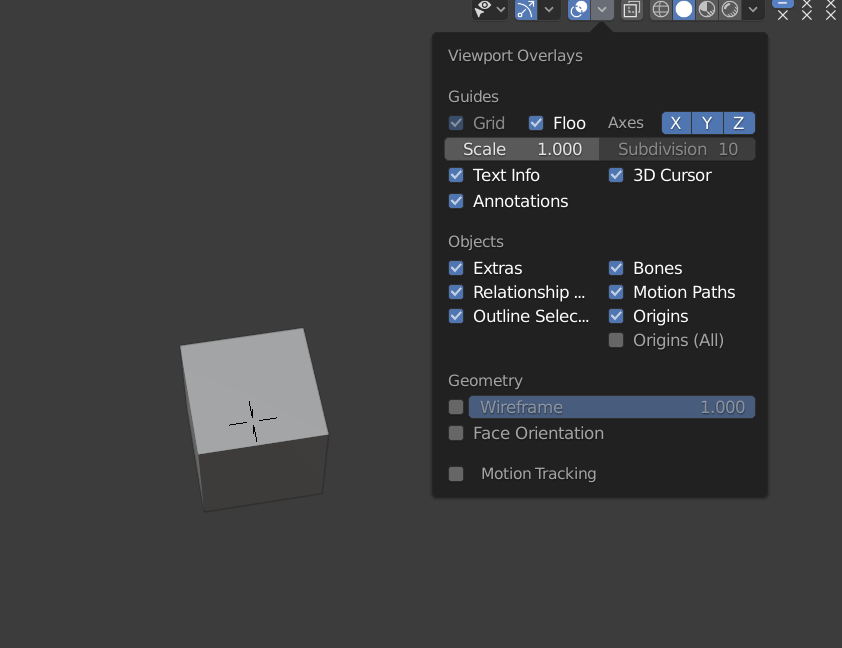
Task: Select Solid viewport shading mode
Action: coord(684,9)
